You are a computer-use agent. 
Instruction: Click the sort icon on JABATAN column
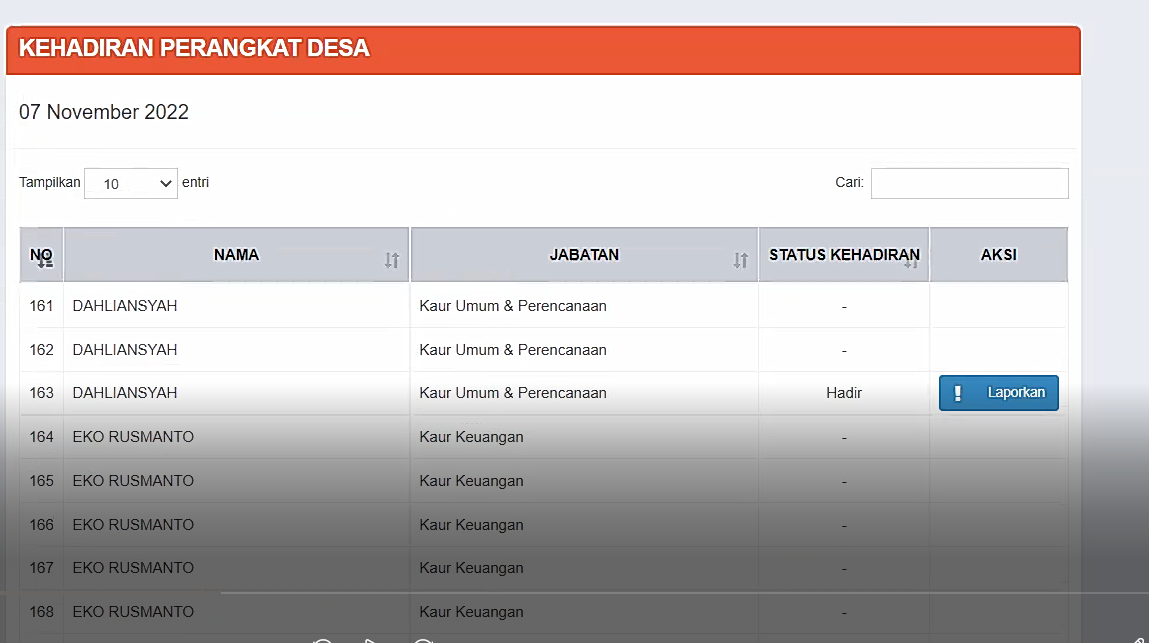click(741, 259)
